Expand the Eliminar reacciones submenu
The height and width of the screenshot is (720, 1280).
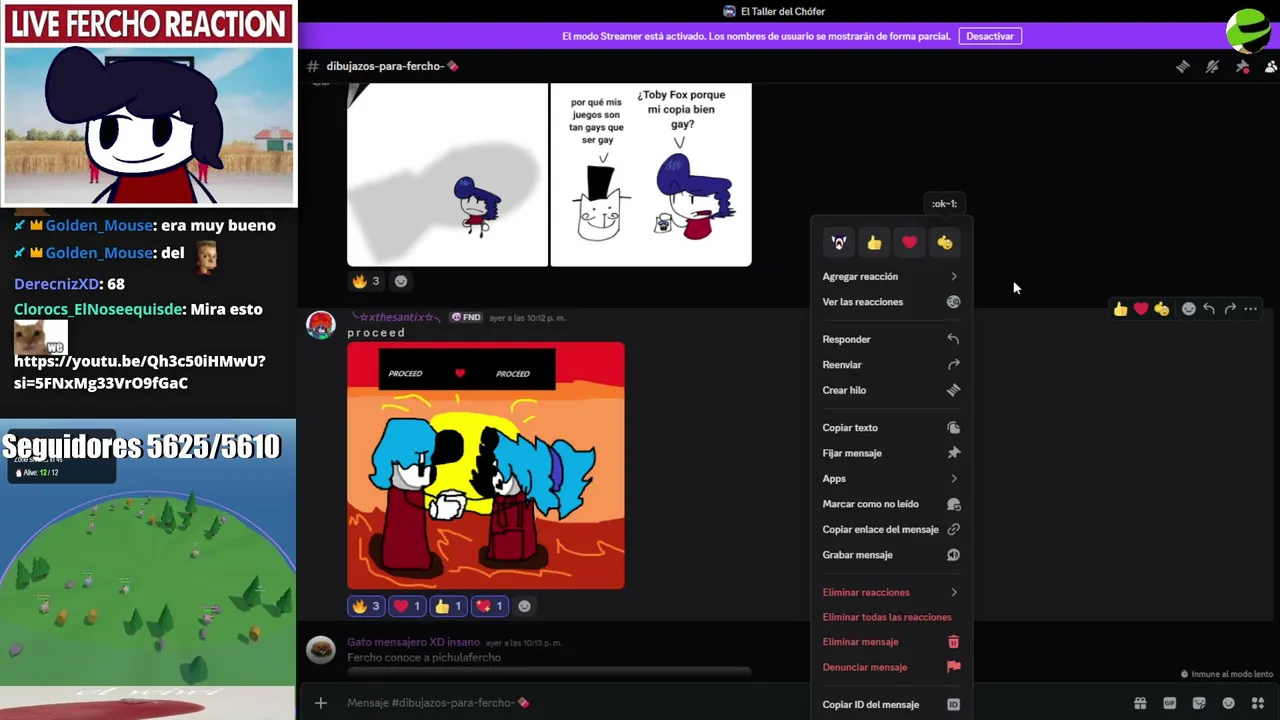[890, 592]
